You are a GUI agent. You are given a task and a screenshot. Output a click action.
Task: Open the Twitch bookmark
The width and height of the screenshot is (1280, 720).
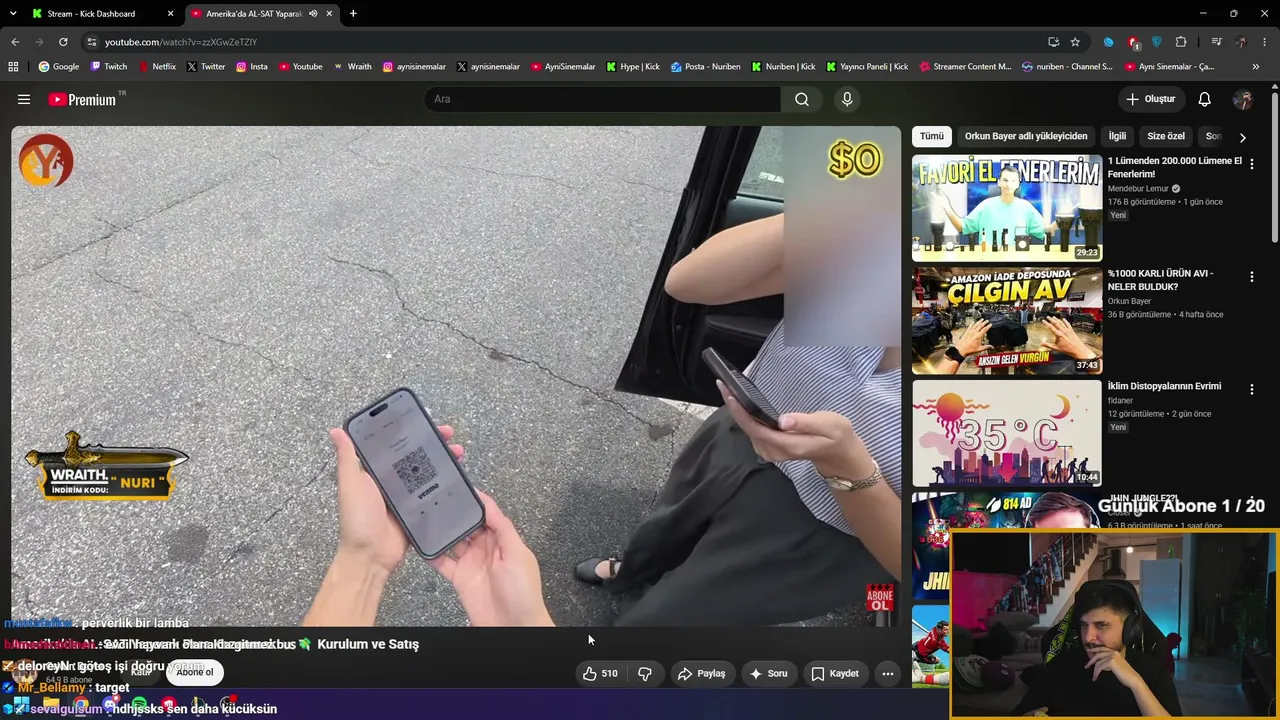point(109,67)
